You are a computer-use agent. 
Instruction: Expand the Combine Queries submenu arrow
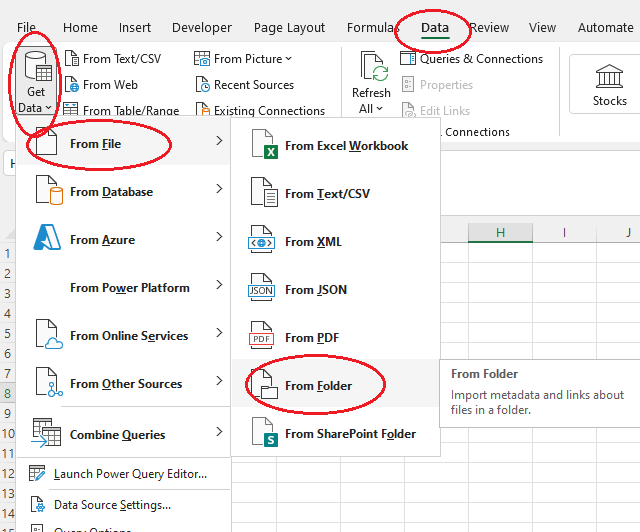click(219, 432)
